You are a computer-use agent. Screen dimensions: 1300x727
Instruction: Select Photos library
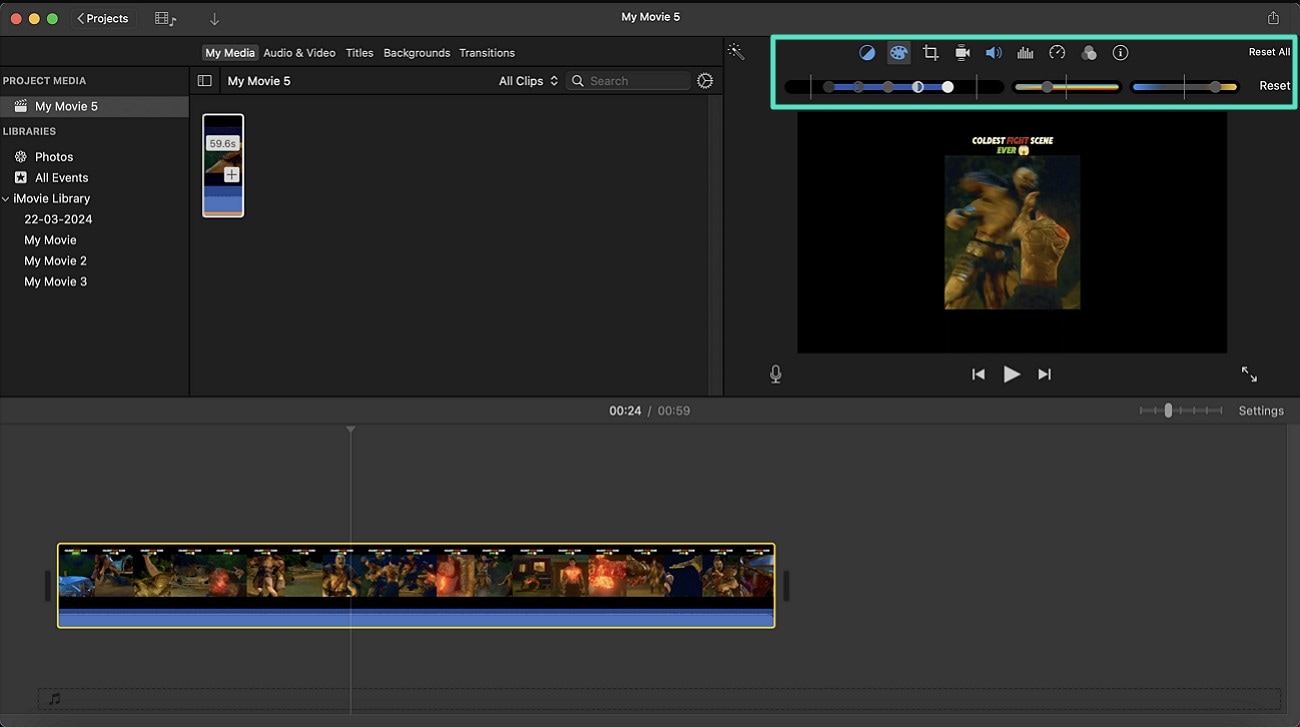(54, 157)
